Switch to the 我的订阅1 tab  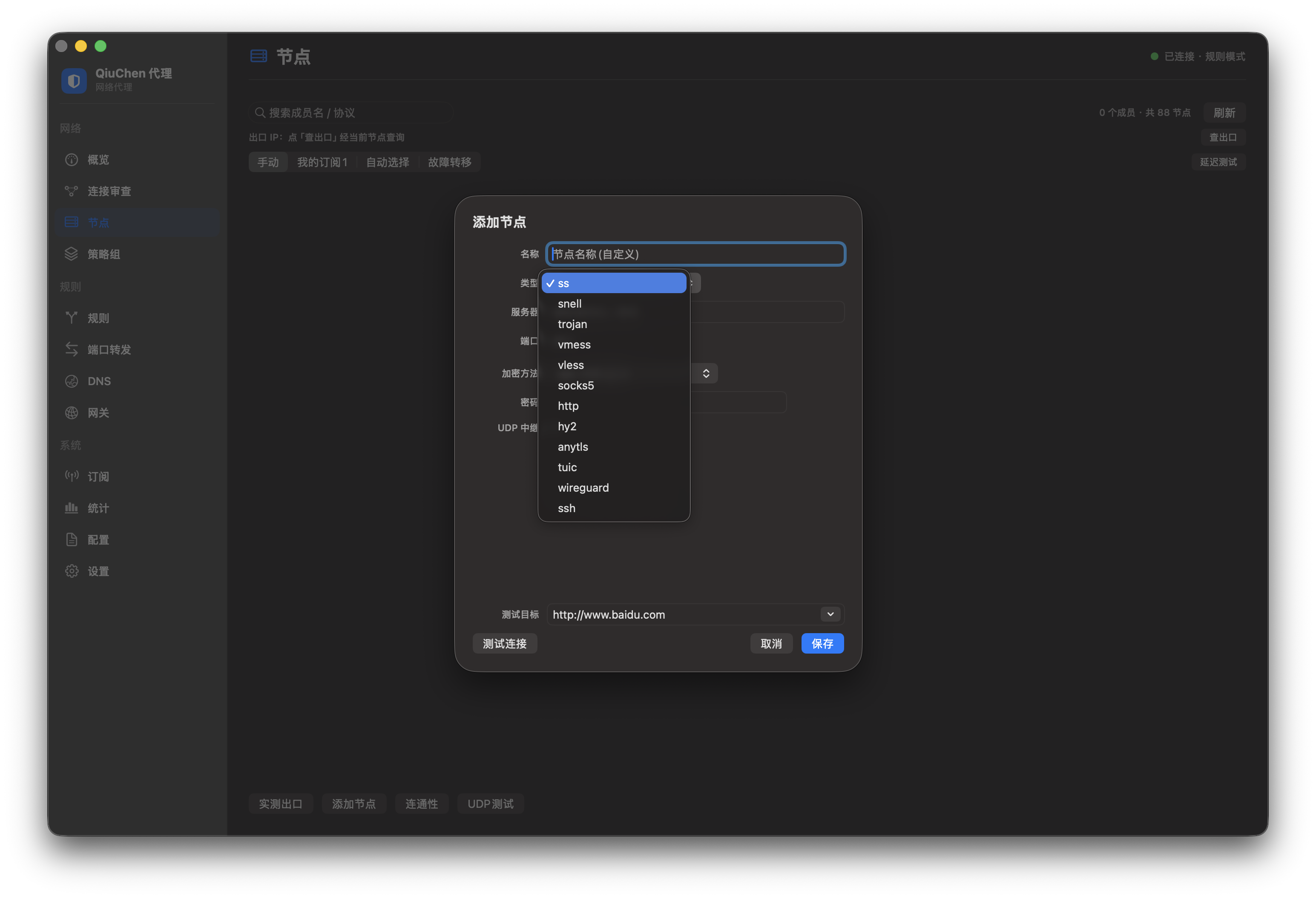[322, 162]
